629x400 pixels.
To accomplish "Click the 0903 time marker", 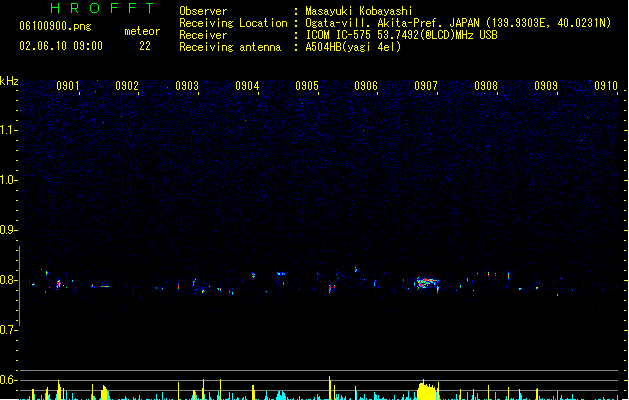I will (187, 86).
